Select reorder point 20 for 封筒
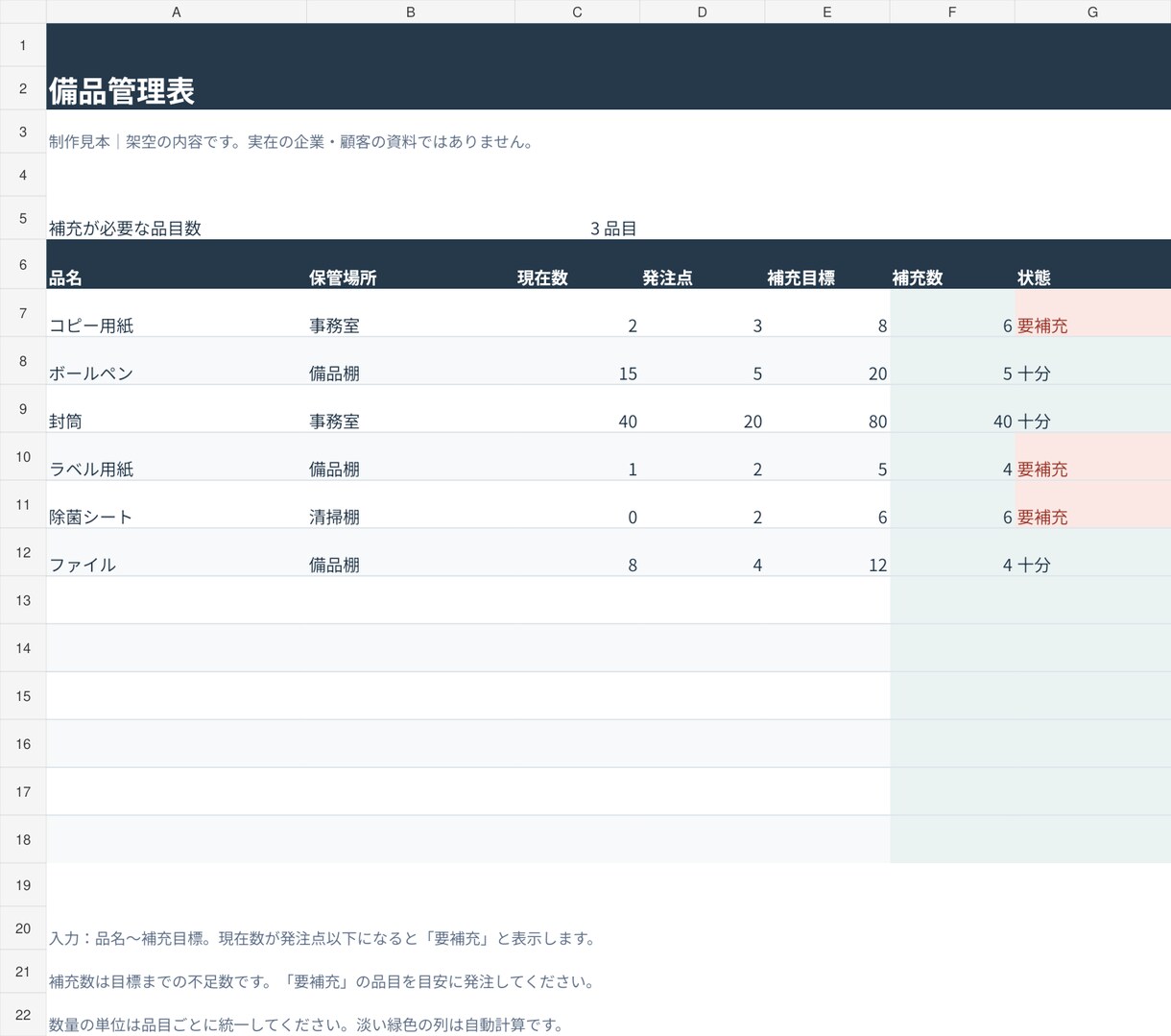Viewport: 1171px width, 1036px height. coord(702,409)
